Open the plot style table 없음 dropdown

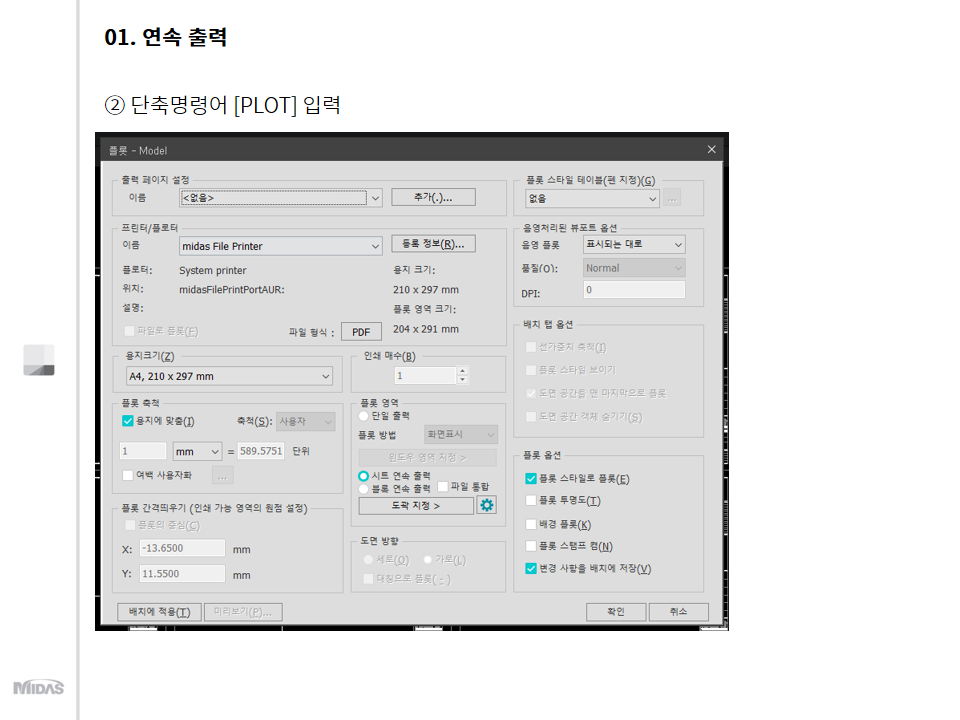click(x=592, y=198)
